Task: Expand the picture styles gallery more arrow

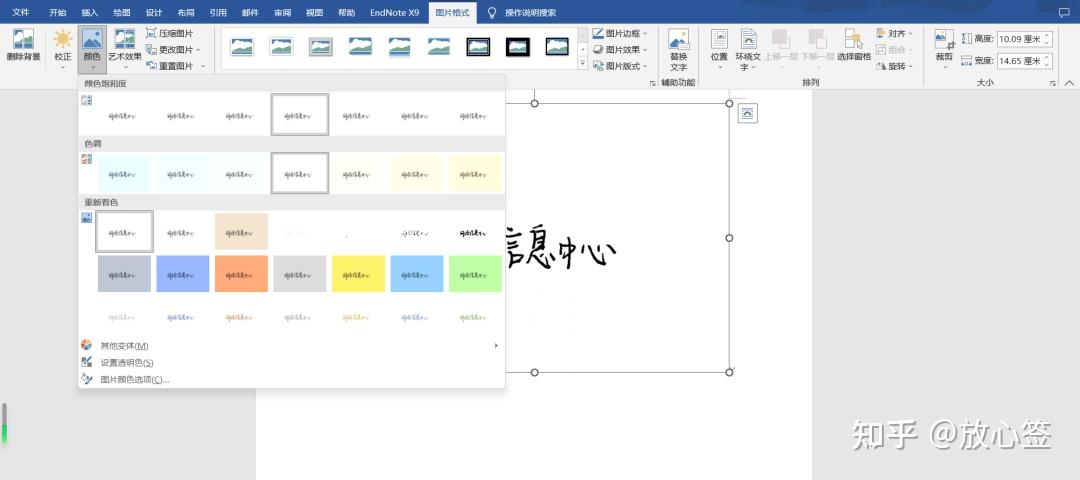Action: tap(583, 64)
